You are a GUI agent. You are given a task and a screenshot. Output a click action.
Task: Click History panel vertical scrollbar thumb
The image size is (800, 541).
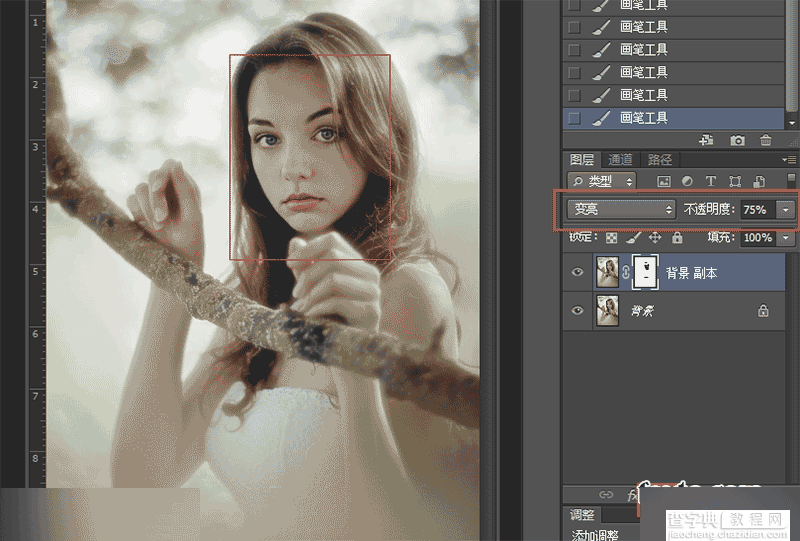[x=791, y=54]
